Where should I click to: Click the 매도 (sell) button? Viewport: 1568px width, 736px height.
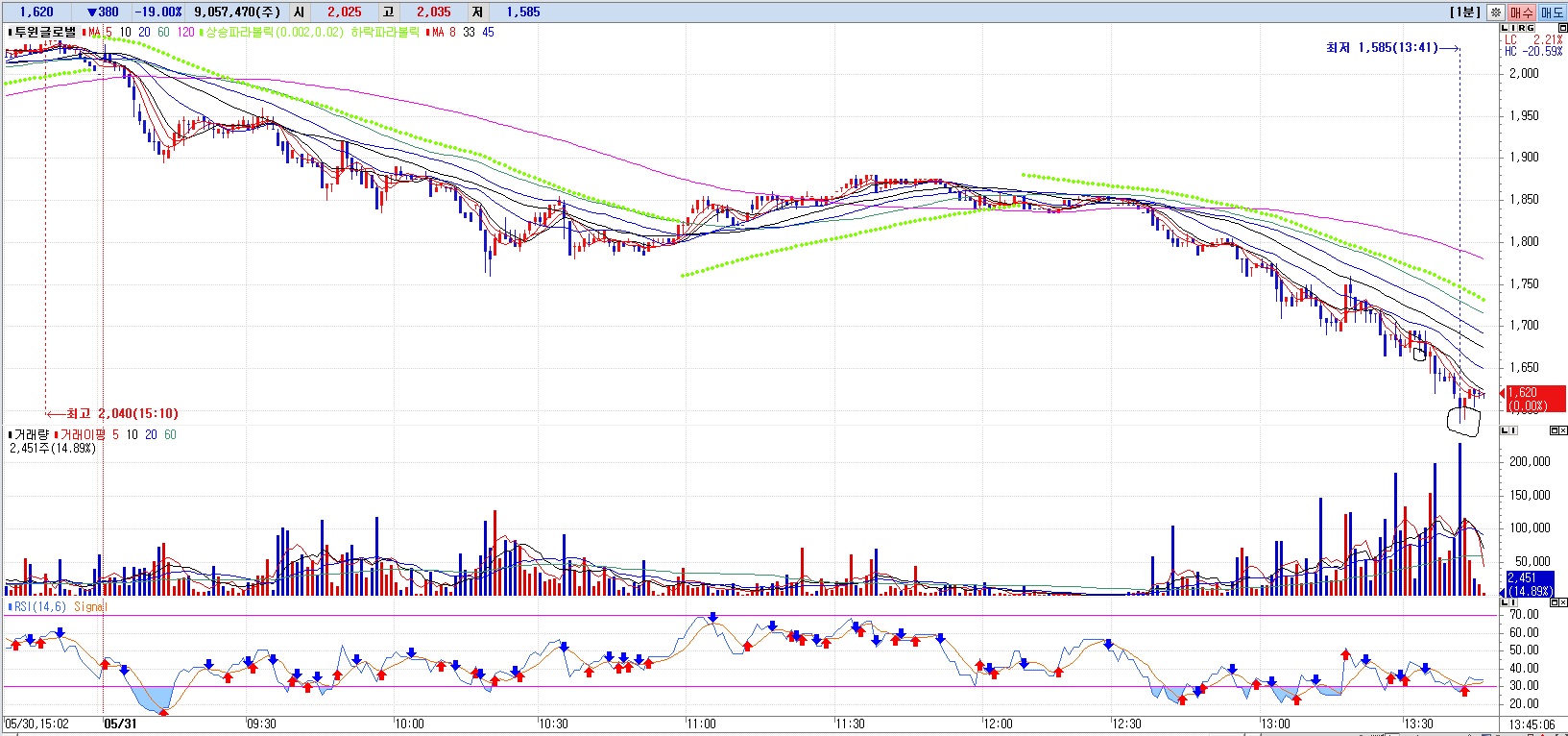(1552, 12)
